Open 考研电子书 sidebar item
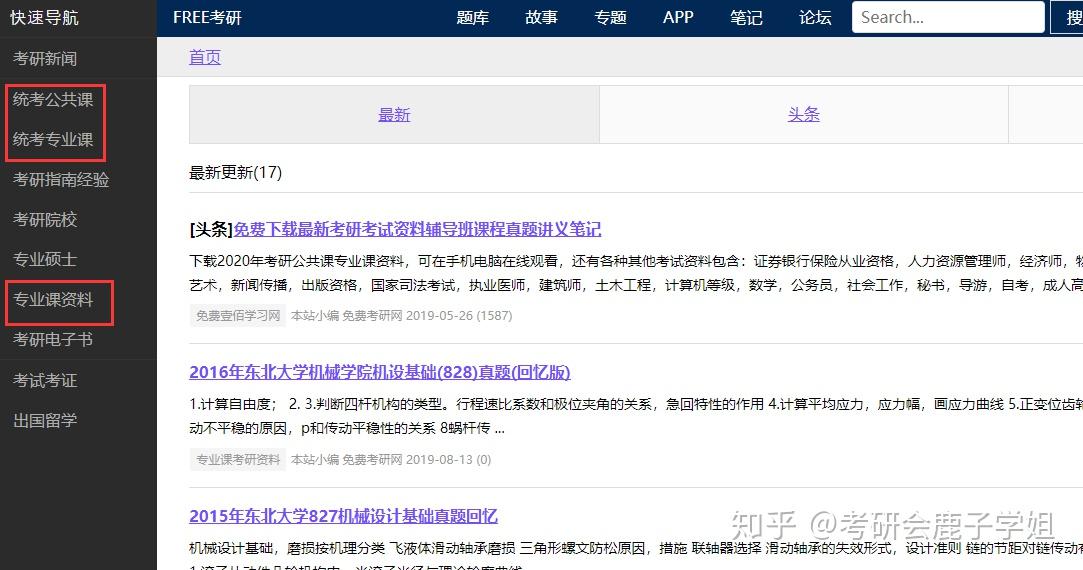The height and width of the screenshot is (570, 1083). click(x=53, y=340)
